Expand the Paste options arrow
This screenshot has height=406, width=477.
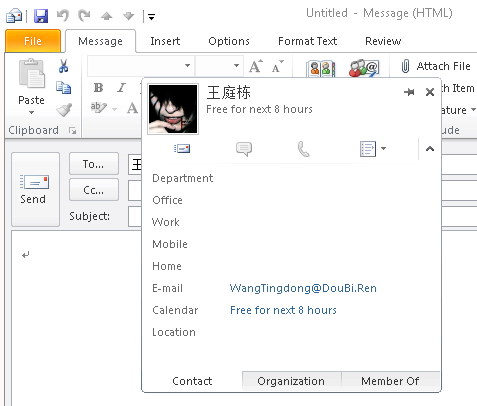tap(31, 113)
